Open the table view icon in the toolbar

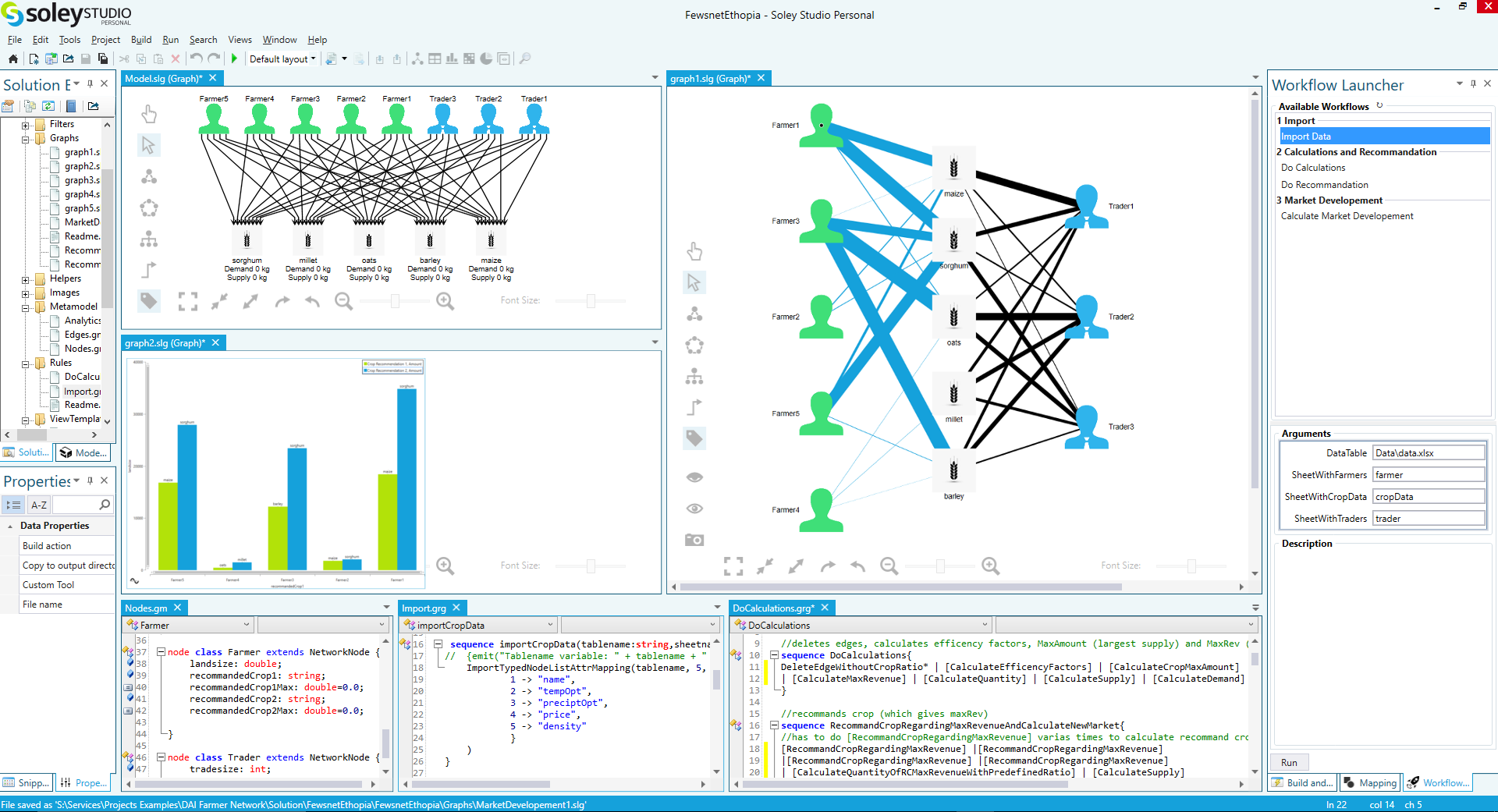point(435,59)
